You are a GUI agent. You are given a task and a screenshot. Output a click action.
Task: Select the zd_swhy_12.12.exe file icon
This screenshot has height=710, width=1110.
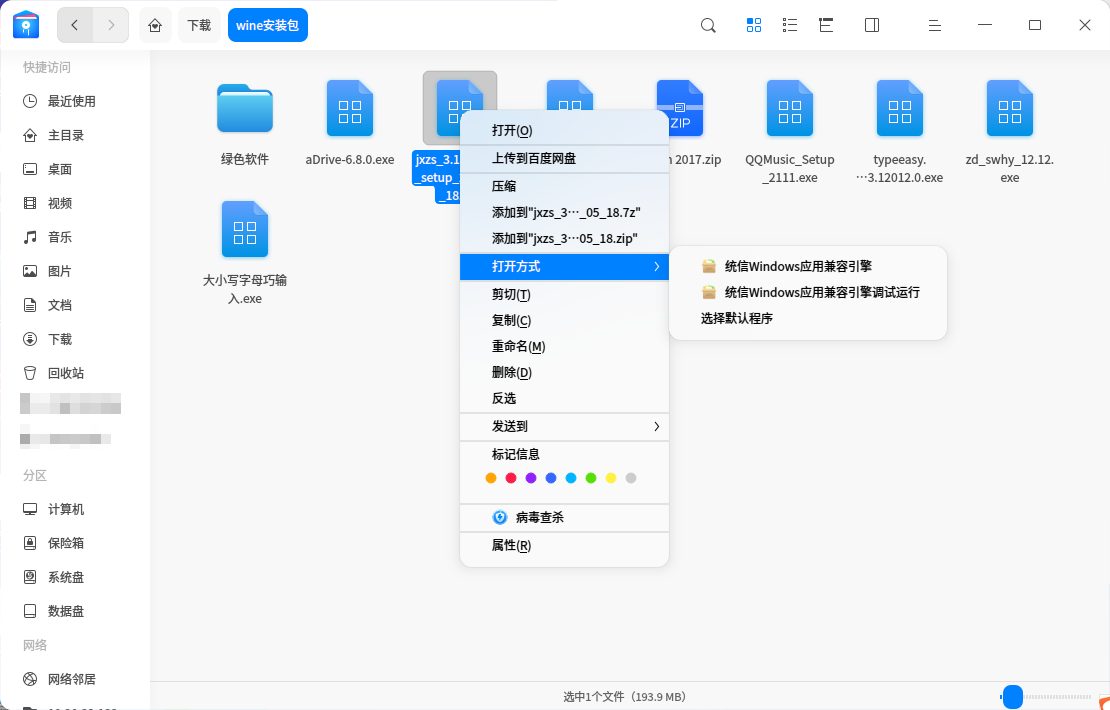pos(1009,108)
